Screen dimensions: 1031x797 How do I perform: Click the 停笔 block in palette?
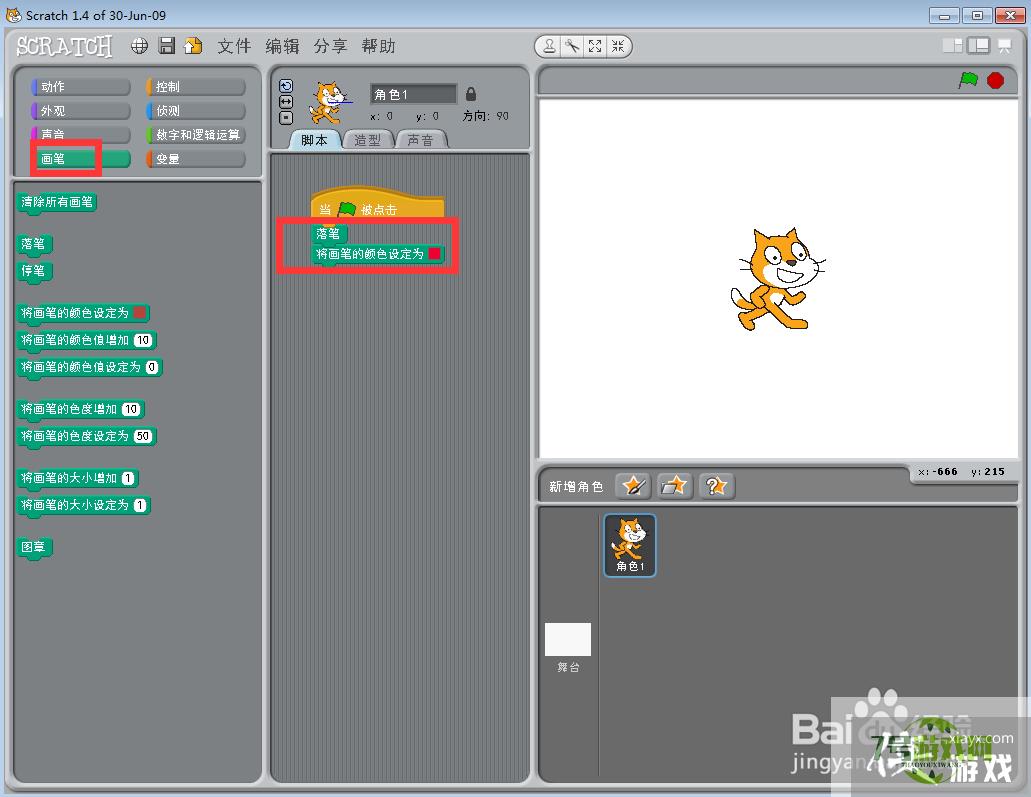(34, 272)
